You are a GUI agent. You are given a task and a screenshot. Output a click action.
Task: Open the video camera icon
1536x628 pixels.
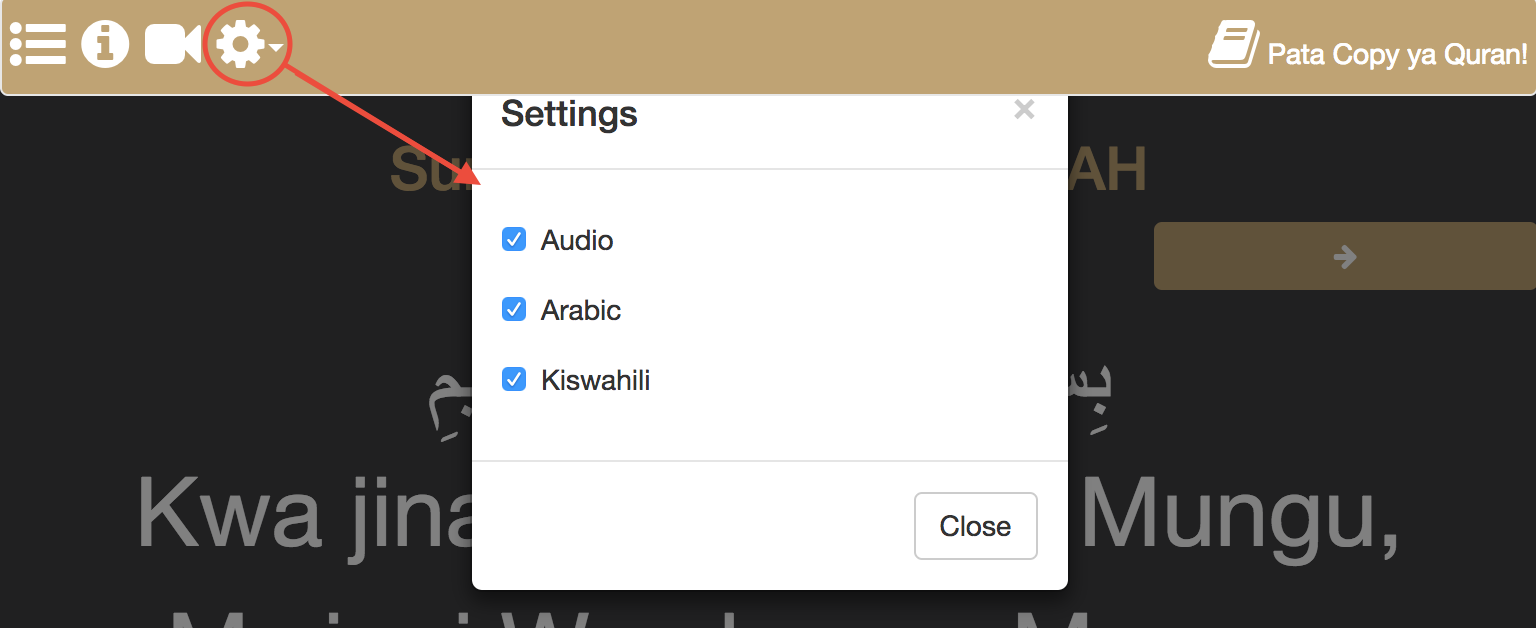pyautogui.click(x=172, y=44)
